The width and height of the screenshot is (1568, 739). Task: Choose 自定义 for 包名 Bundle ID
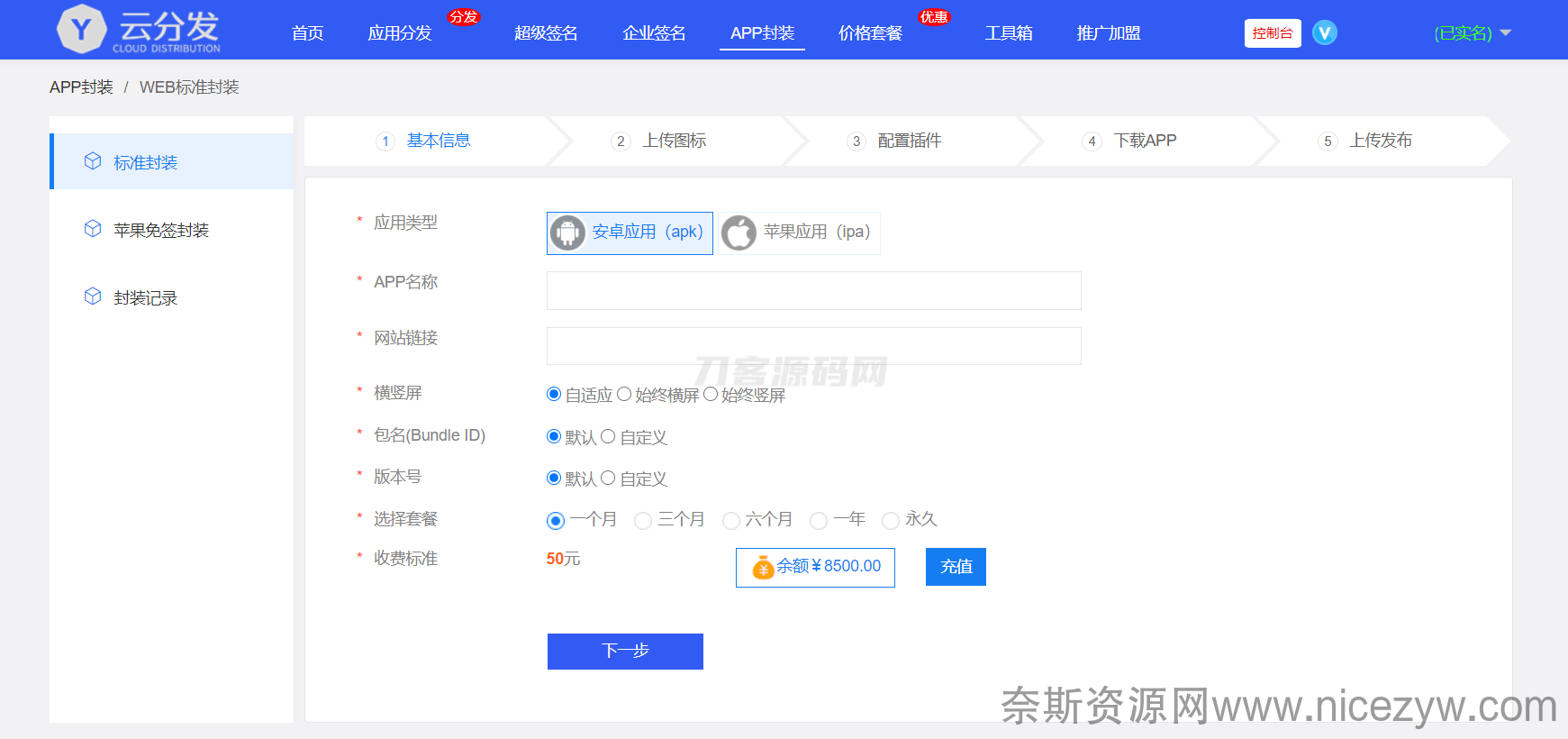[x=608, y=436]
